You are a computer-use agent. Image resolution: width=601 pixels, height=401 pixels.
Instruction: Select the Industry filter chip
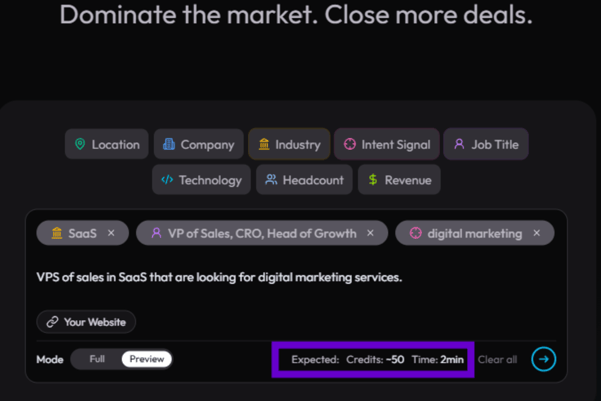[x=289, y=144]
